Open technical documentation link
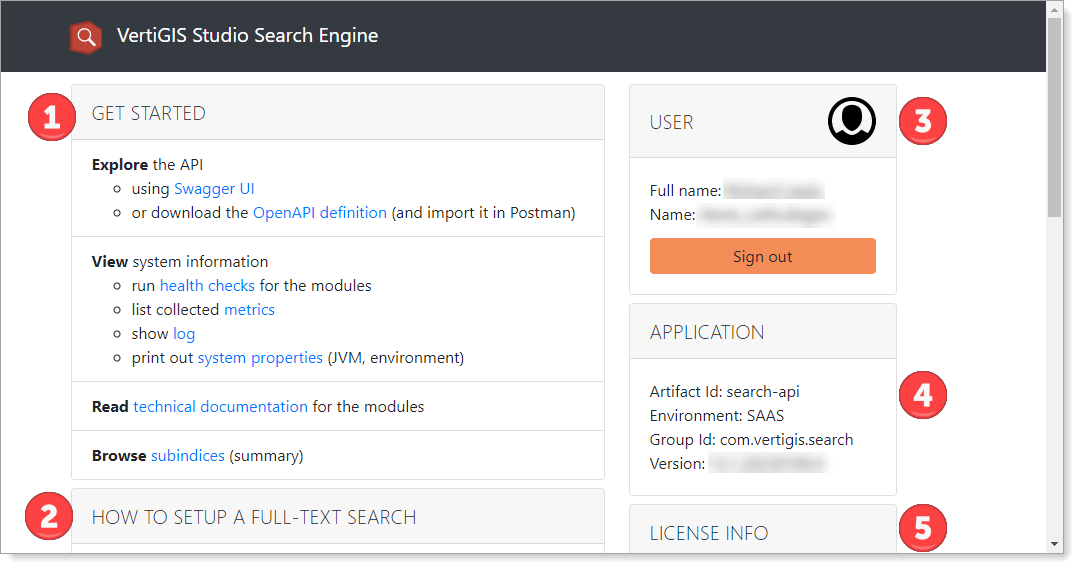This screenshot has width=1079, height=569. click(220, 407)
